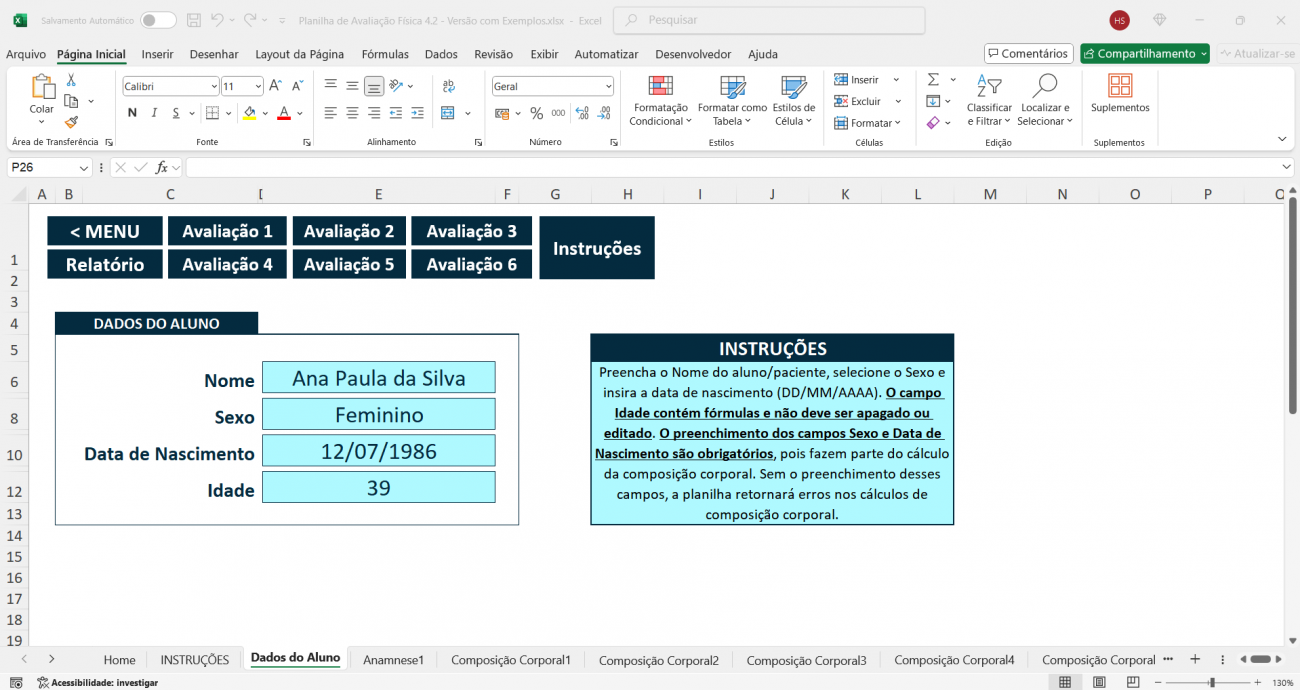Click the increase decimal places icon
The image size is (1300, 690).
tap(581, 113)
